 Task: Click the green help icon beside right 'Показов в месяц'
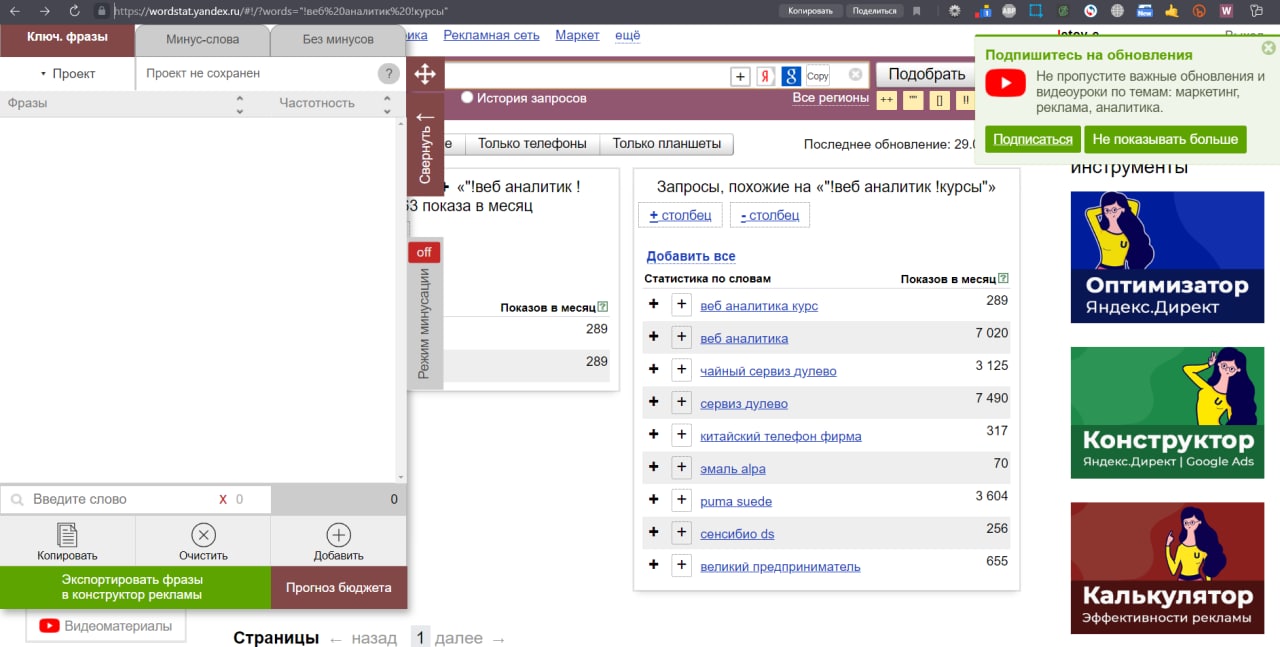[x=1003, y=279]
